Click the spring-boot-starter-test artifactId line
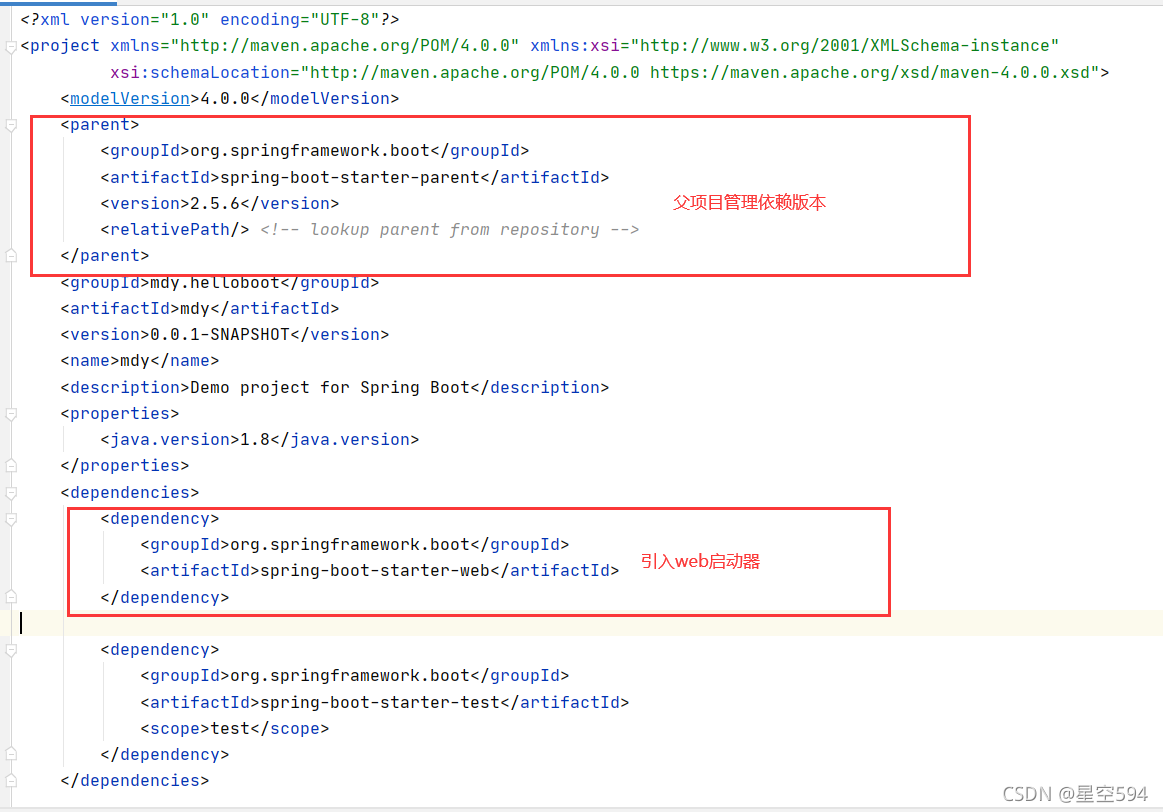1163x812 pixels. pos(385,702)
